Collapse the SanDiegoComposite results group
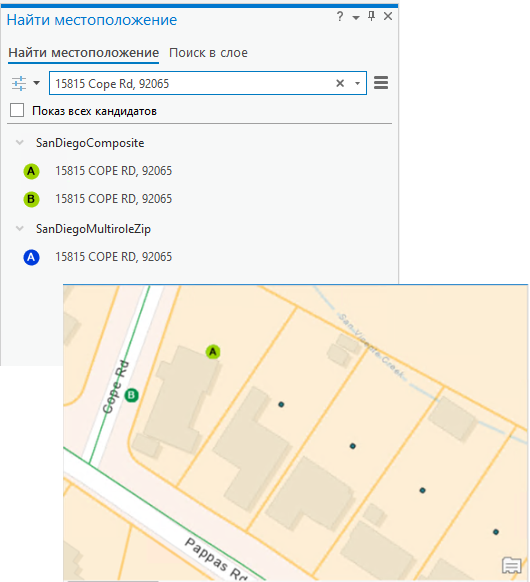The height and width of the screenshot is (582, 530). coord(20,143)
